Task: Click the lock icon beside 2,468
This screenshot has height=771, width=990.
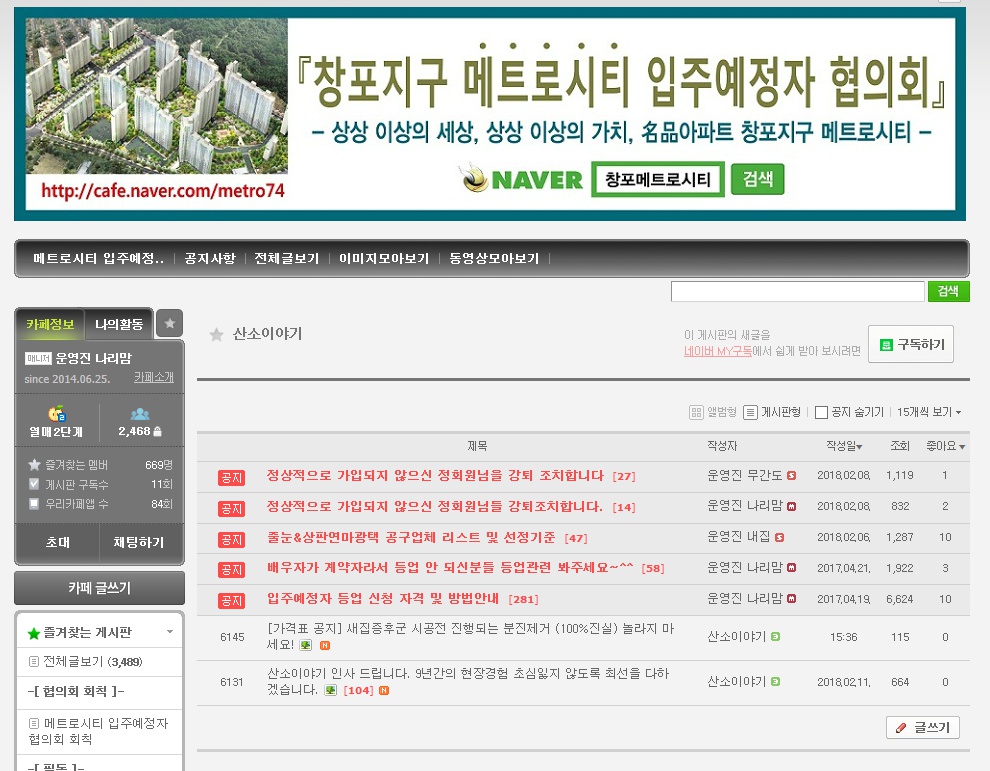Action: [x=157, y=431]
